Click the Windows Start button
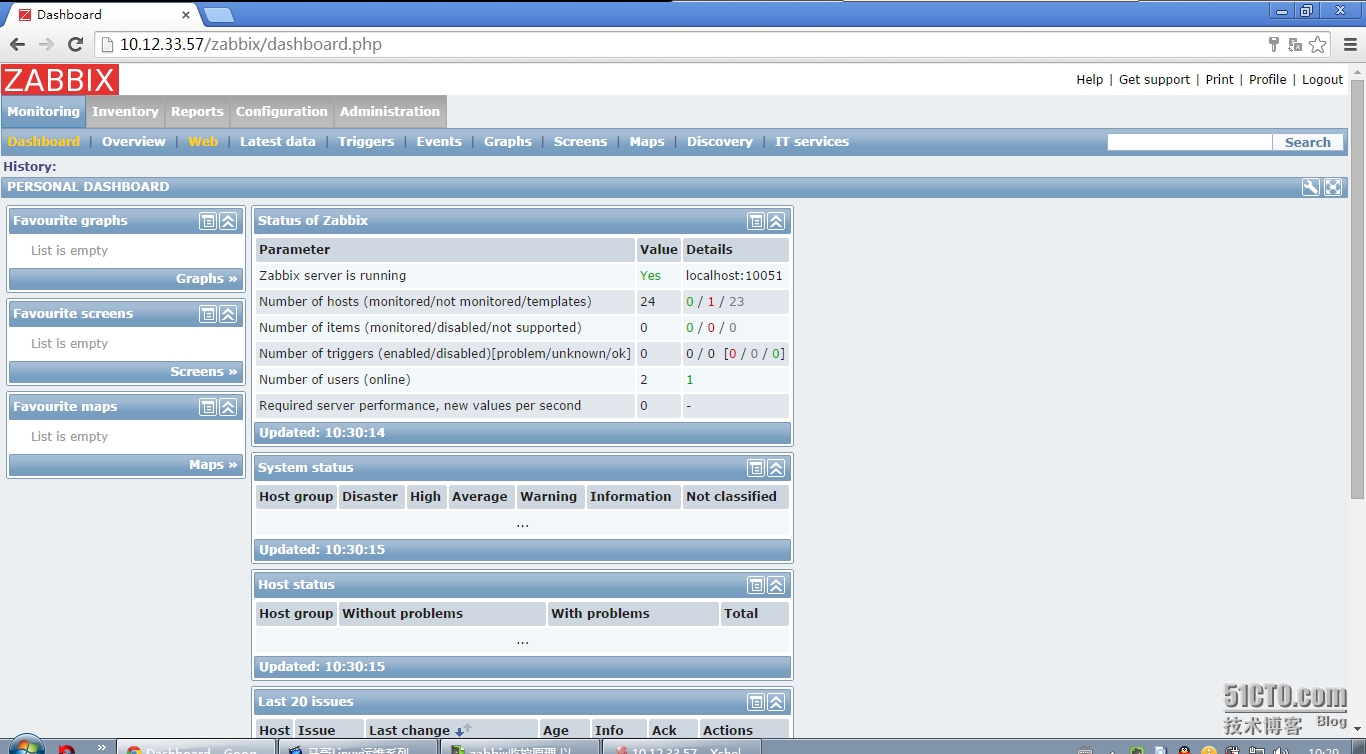The image size is (1366, 754). [x=25, y=746]
